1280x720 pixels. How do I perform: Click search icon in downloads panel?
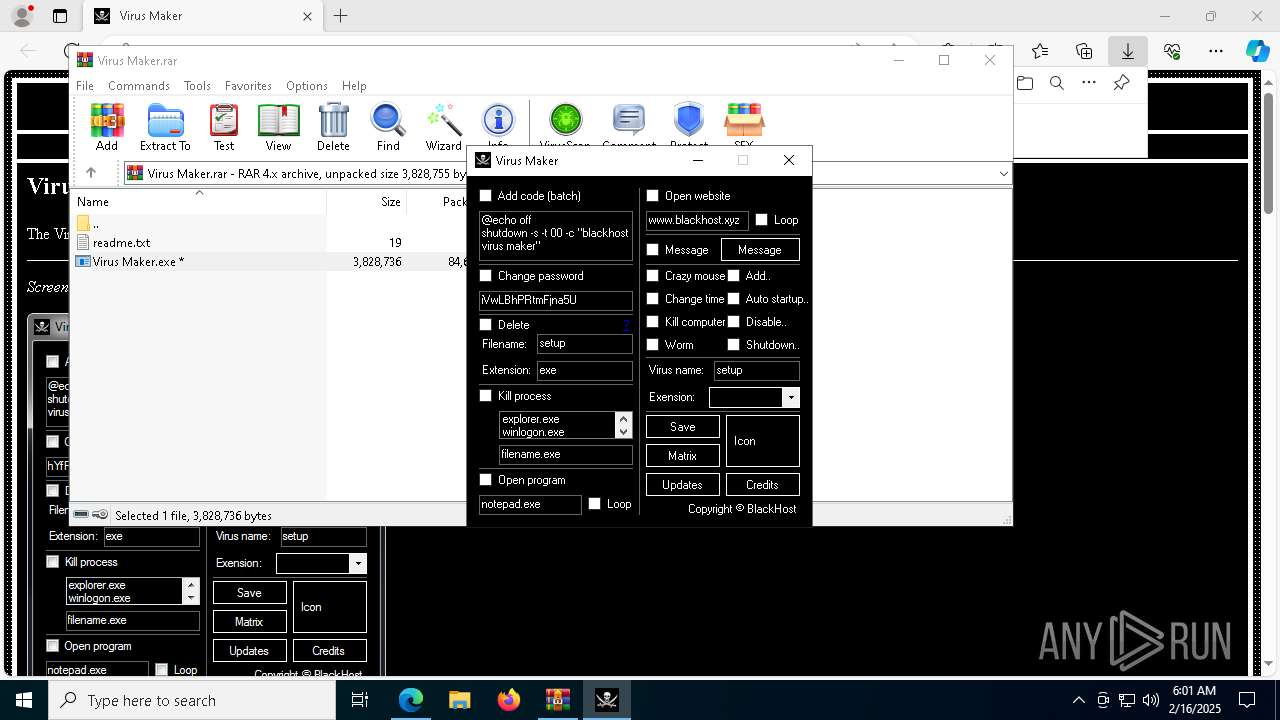1057,83
